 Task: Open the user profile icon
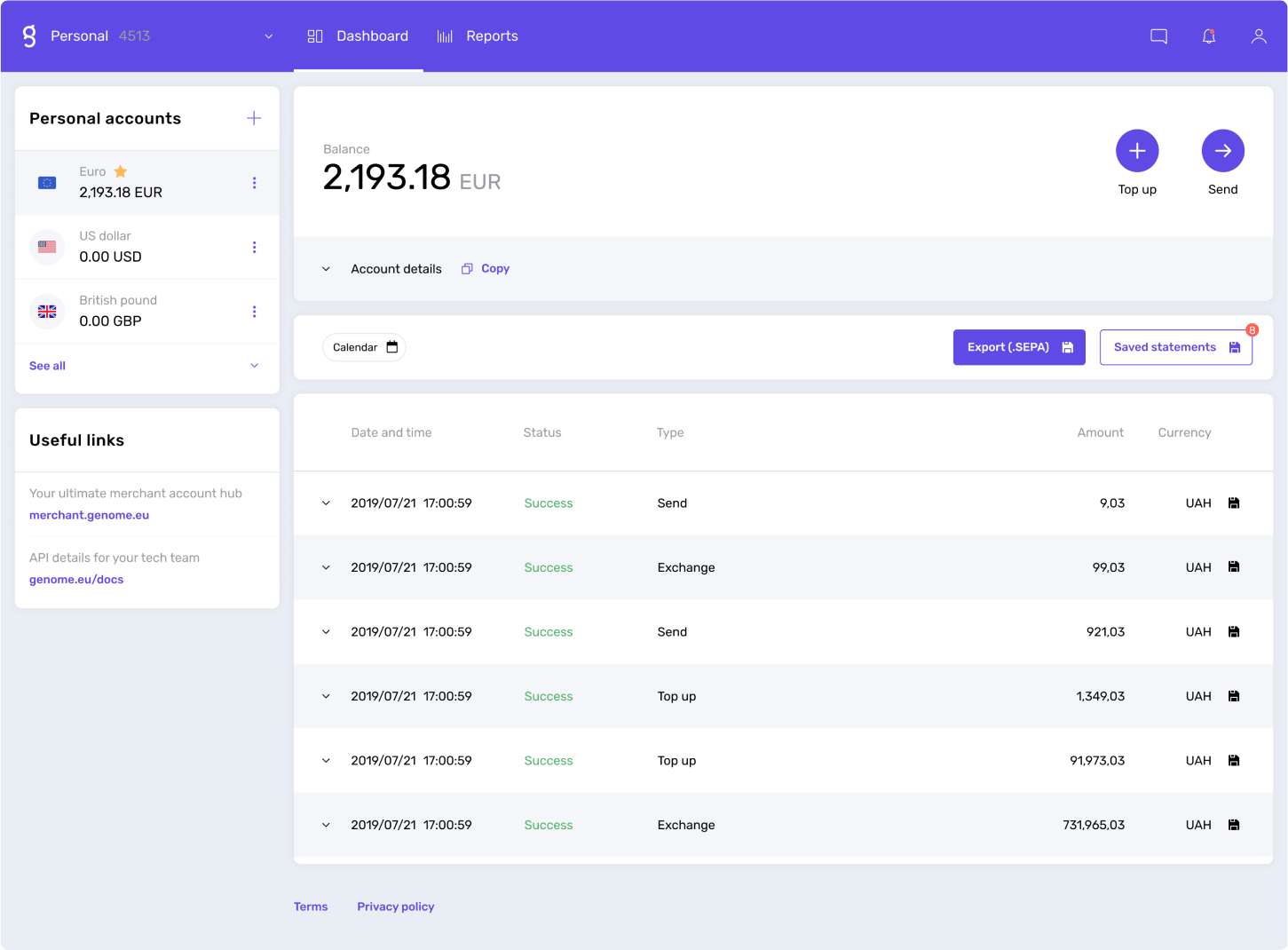point(1258,36)
